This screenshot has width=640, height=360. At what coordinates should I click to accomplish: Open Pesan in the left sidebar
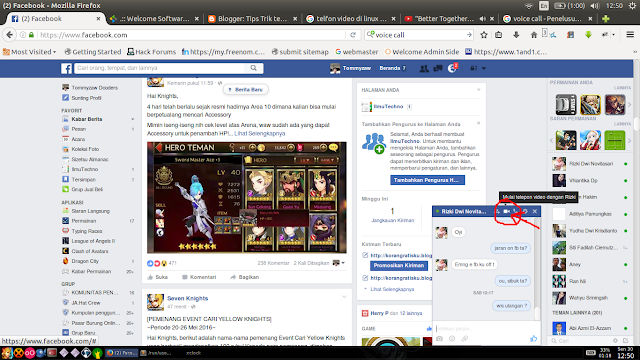pyautogui.click(x=79, y=129)
